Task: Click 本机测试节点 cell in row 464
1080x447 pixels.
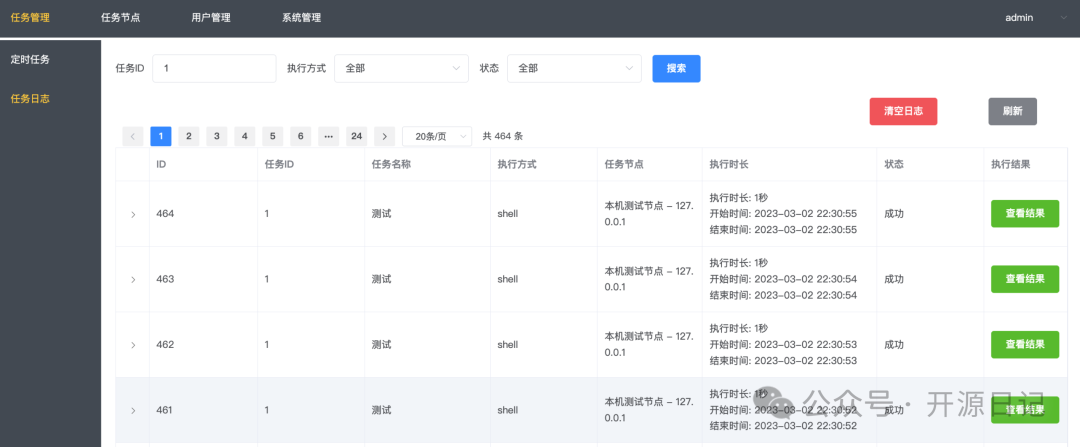Action: pyautogui.click(x=649, y=214)
